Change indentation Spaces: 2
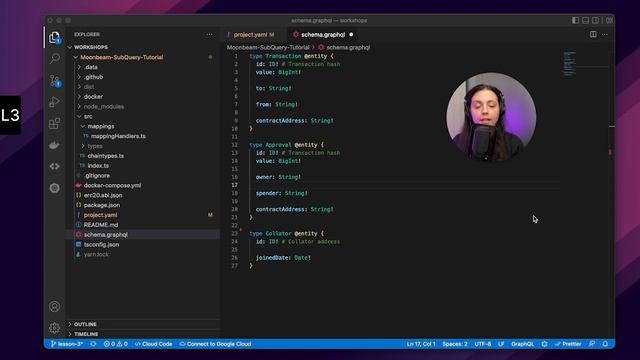 (455, 344)
